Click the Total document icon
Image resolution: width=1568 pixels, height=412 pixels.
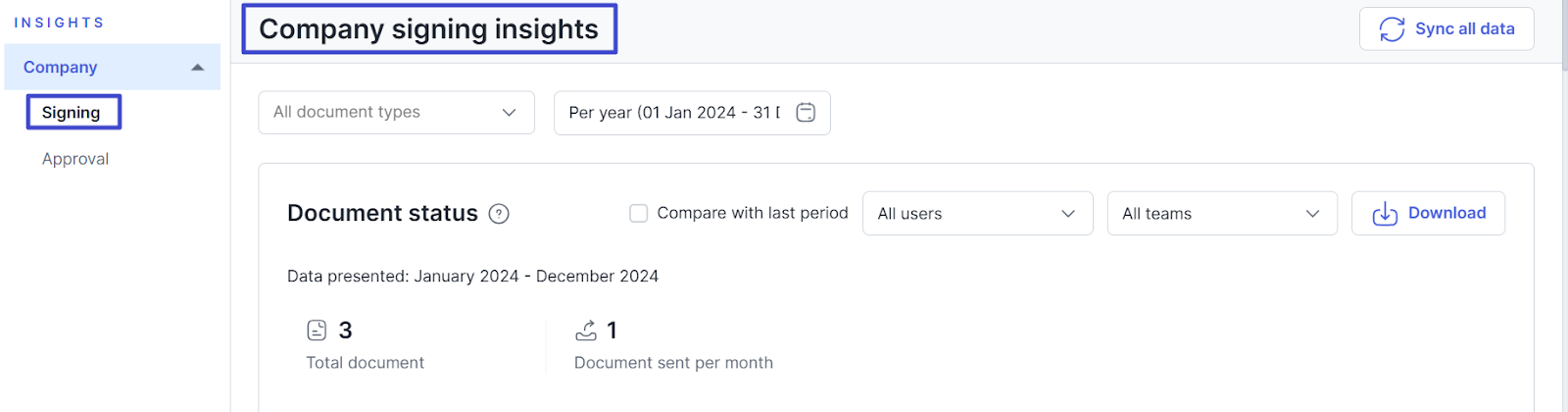(x=317, y=331)
